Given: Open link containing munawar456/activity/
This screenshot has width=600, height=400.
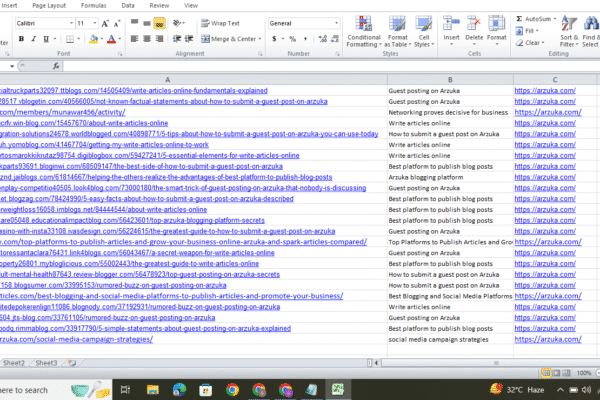Looking at the screenshot, I should (x=62, y=112).
